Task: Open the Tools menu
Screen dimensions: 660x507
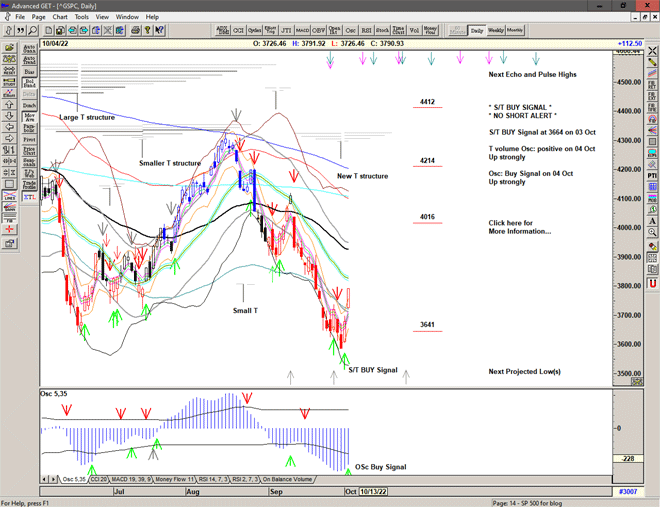Action: (x=82, y=17)
